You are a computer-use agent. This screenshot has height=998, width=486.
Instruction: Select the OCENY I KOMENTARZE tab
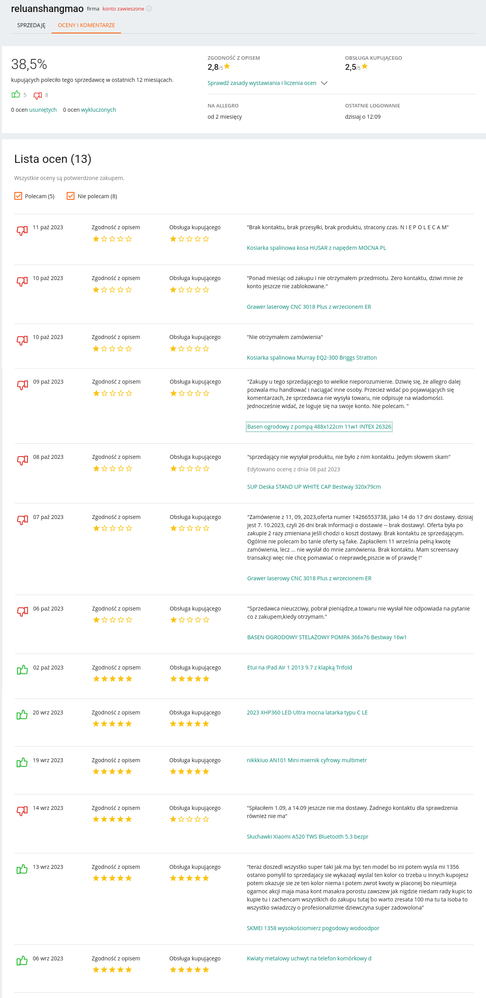point(87,25)
